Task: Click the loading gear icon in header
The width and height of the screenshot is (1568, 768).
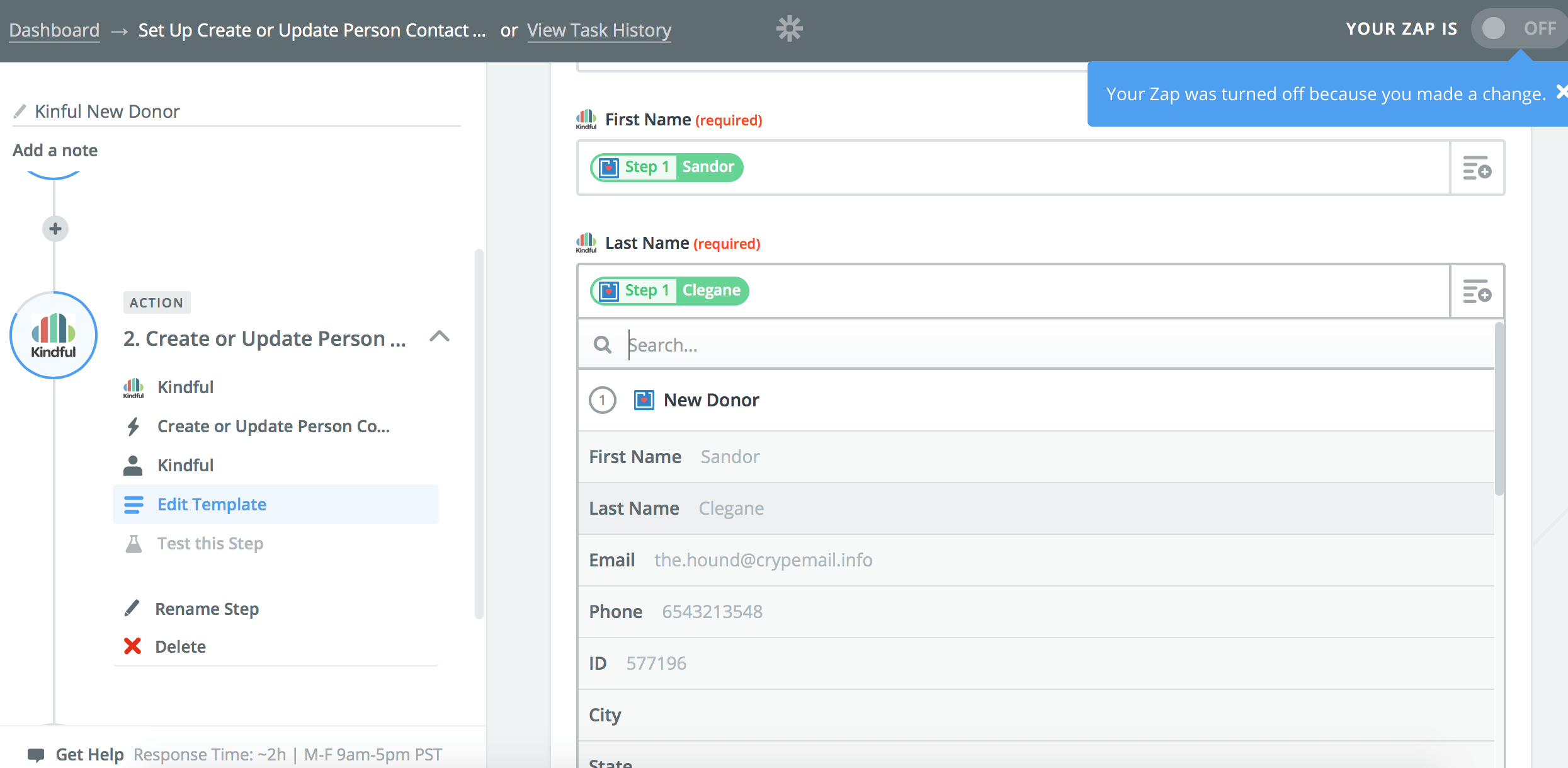Action: click(789, 29)
